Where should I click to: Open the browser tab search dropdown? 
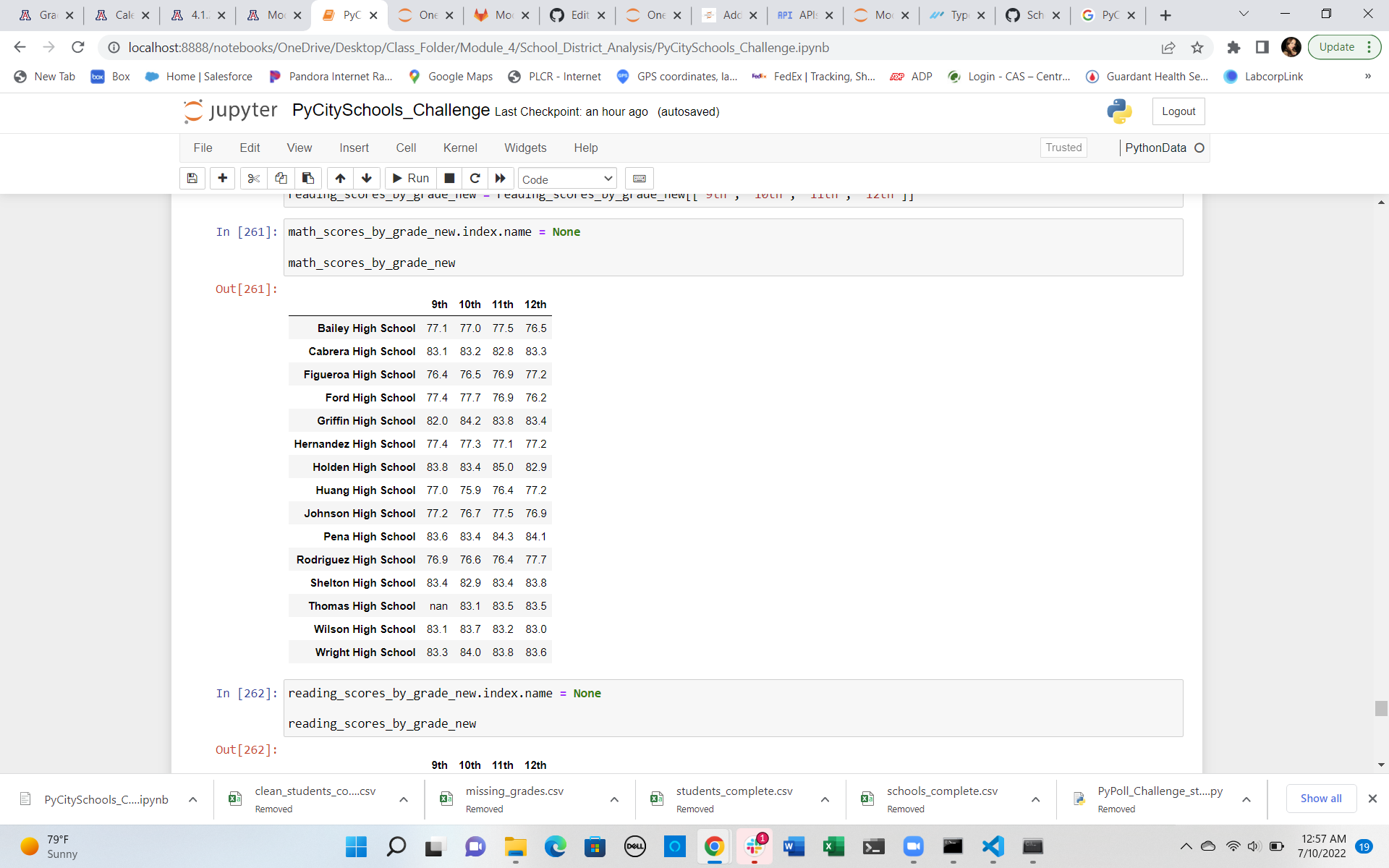1244,14
